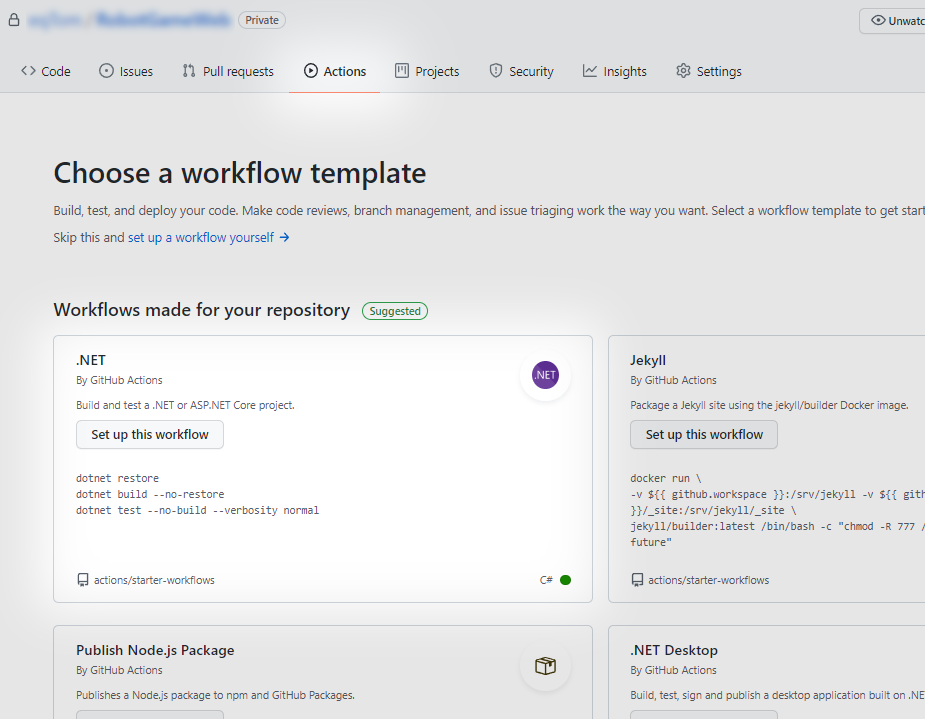View the Insights tab
Image resolution: width=925 pixels, height=719 pixels.
615,71
